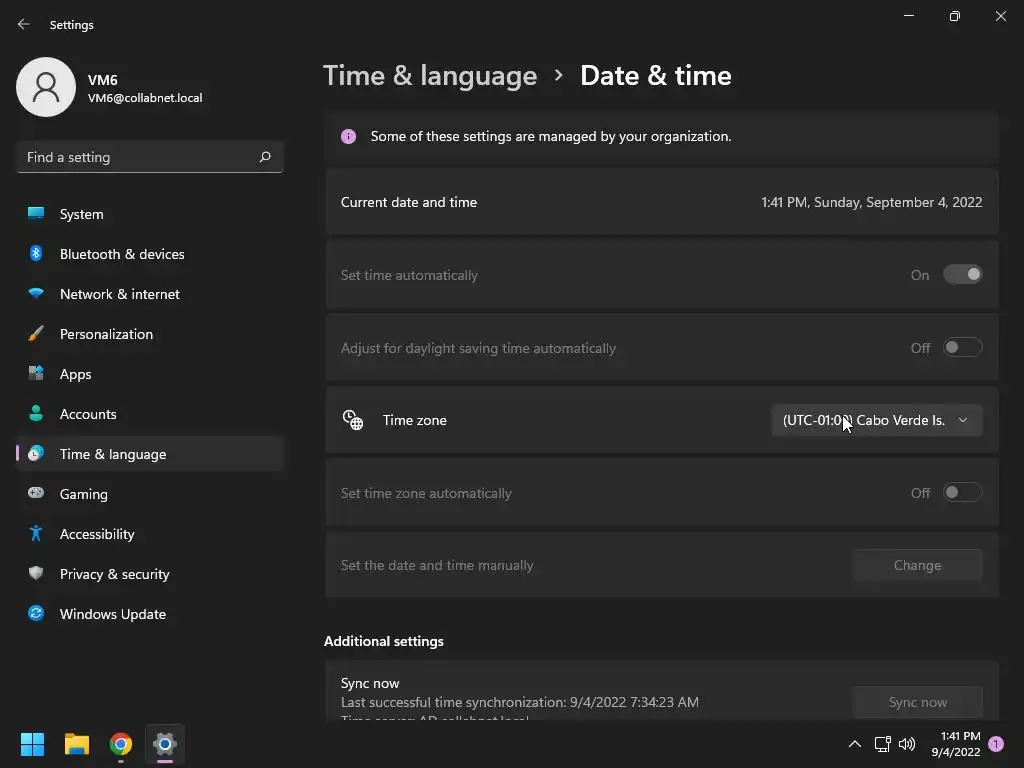This screenshot has height=768, width=1024.
Task: Open the taskbar clock and date flyout
Action: click(955, 744)
